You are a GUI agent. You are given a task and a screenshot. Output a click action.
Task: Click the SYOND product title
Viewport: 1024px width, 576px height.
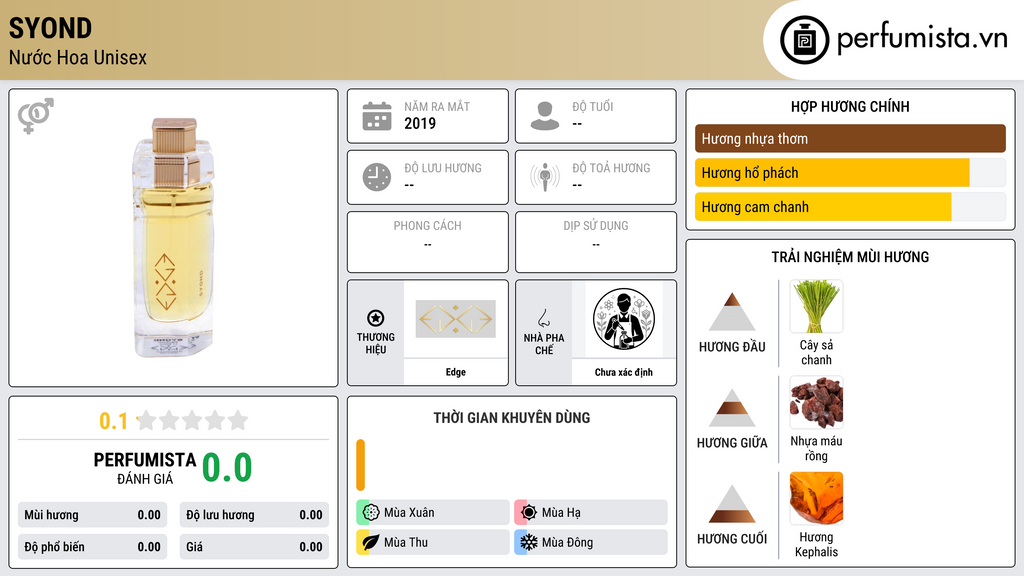click(50, 29)
